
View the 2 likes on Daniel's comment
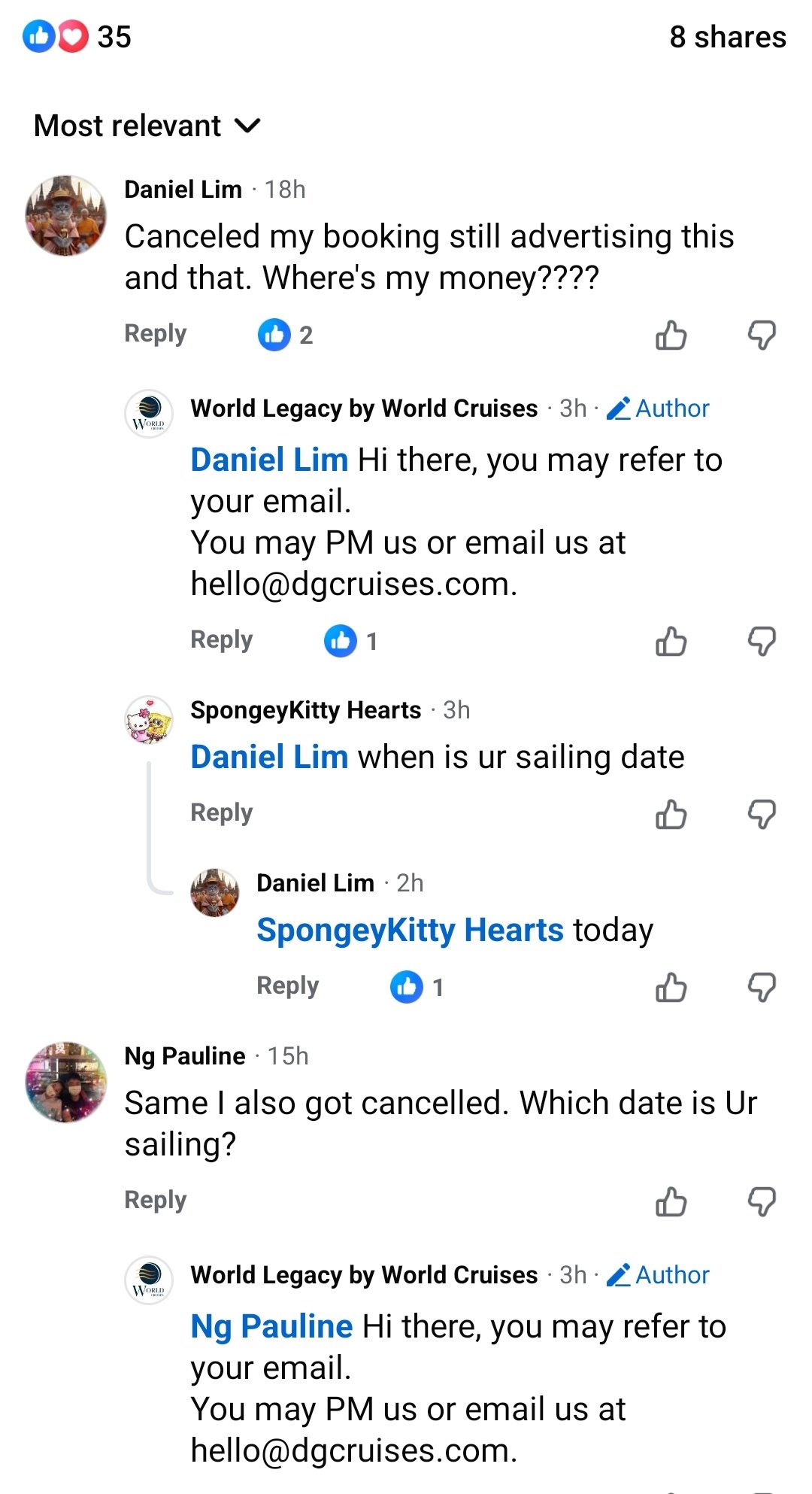click(x=286, y=335)
